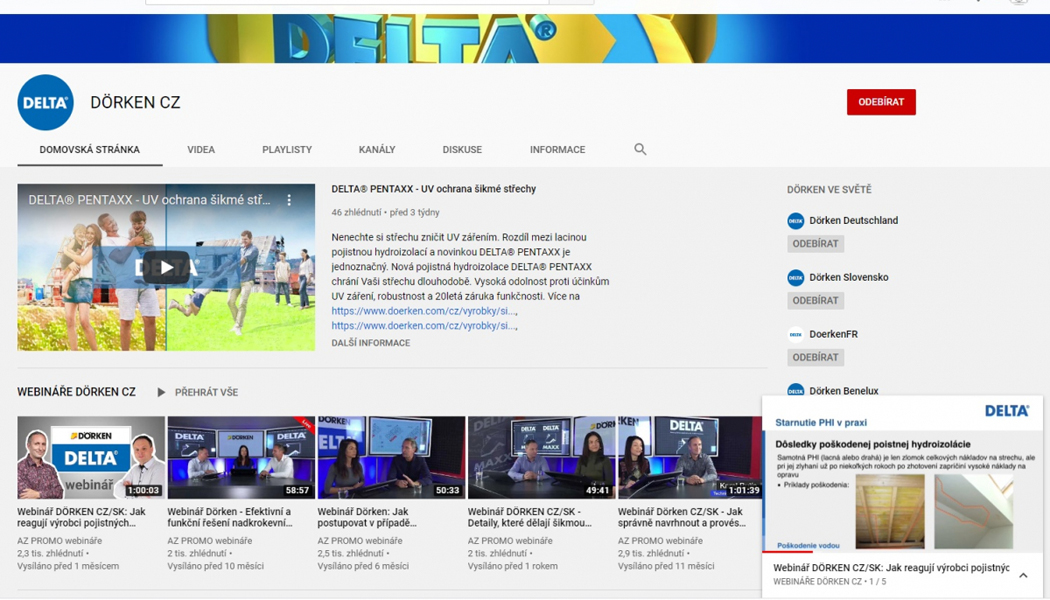Open the 50:33 webinar thumbnail

coord(391,457)
